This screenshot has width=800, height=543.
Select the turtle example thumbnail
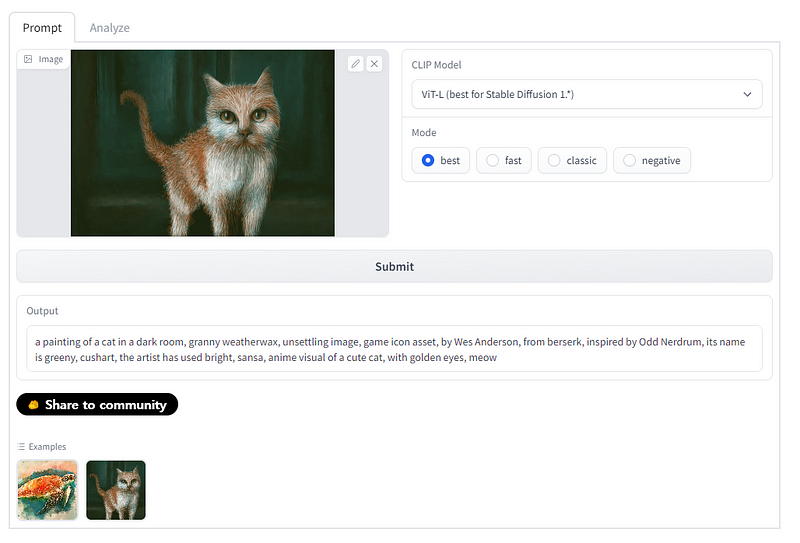(x=47, y=490)
